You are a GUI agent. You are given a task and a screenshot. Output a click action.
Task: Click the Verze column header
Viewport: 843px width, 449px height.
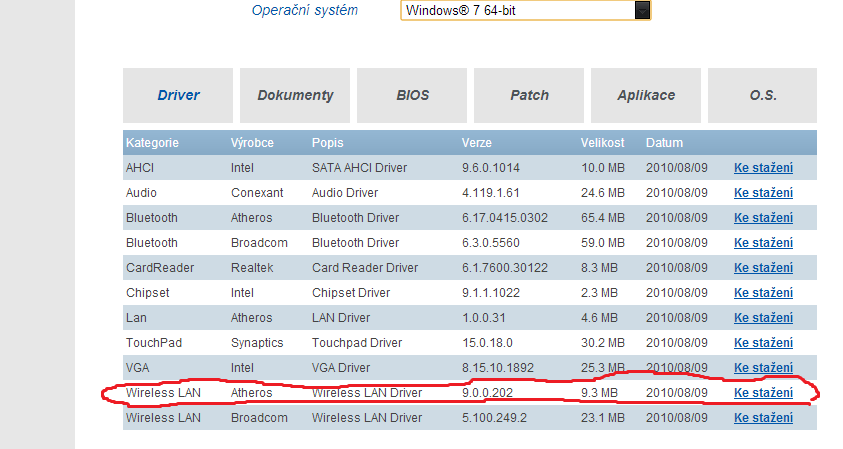click(476, 143)
